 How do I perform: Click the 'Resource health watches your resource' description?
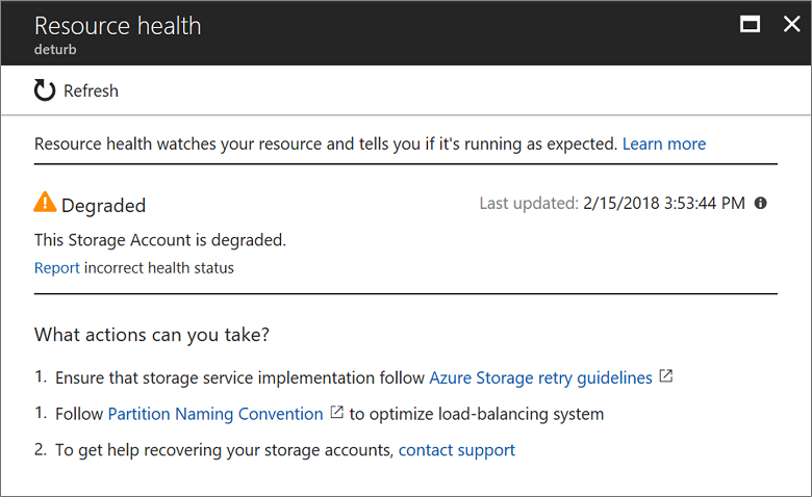click(325, 144)
